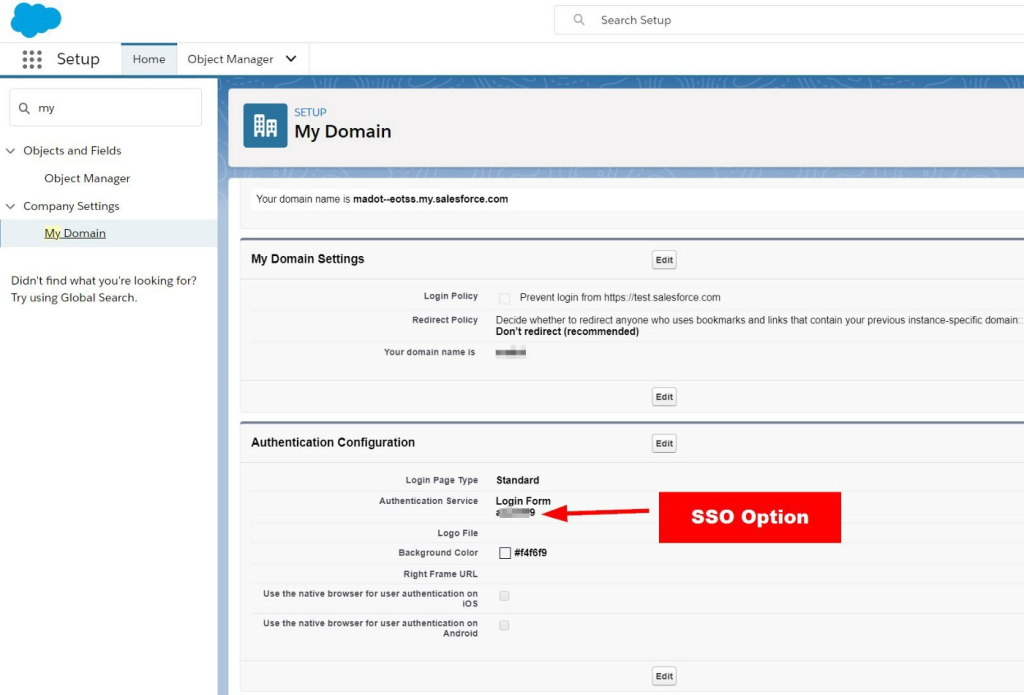Open the Object Manager tab dropdown arrow

pos(291,59)
